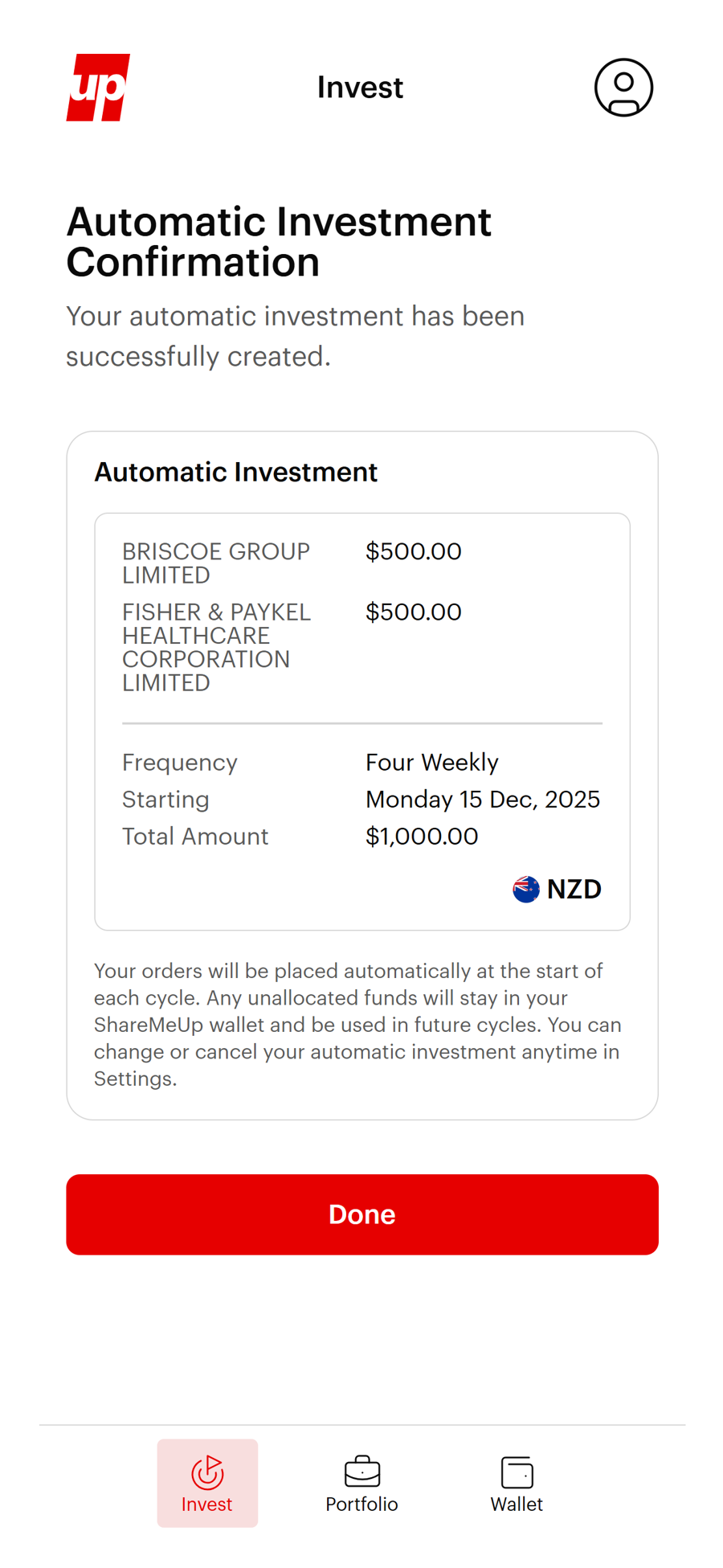Open the user profile icon
723x1568 pixels.
[623, 88]
